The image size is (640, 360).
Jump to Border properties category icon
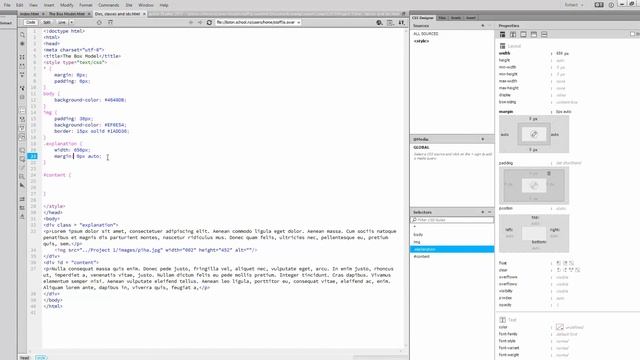[x=523, y=35]
